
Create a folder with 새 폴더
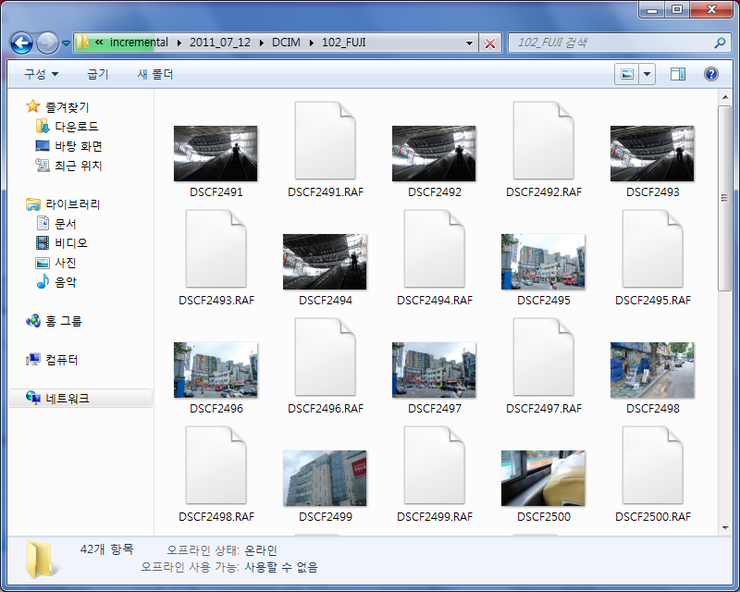coord(155,74)
